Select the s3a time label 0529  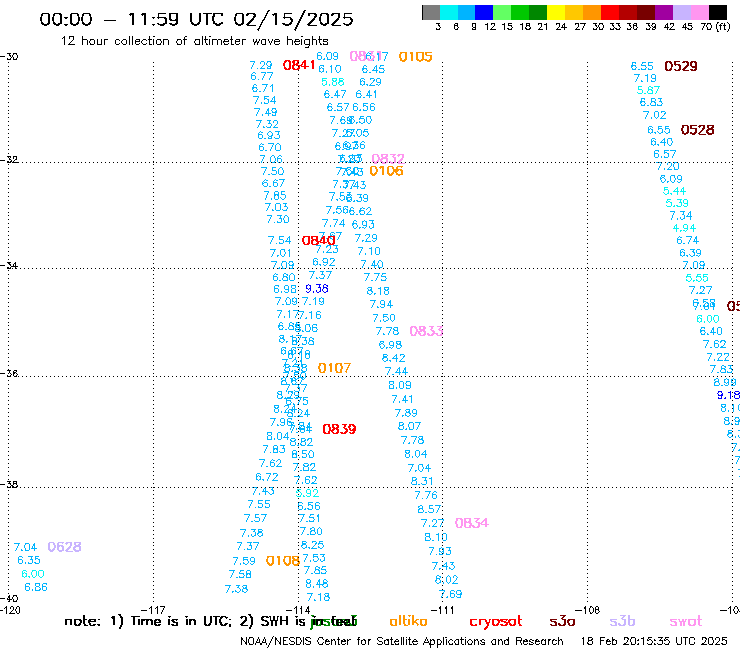point(681,66)
